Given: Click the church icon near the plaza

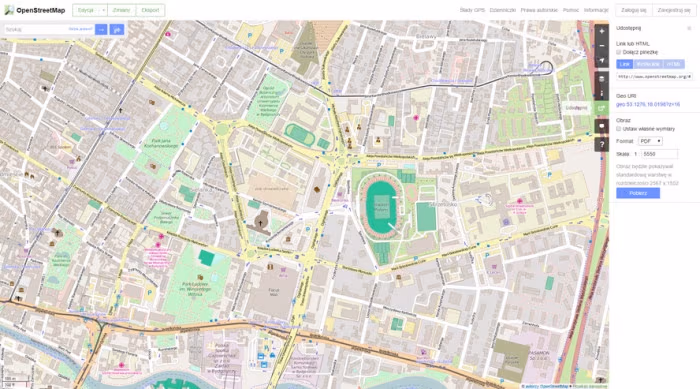Looking at the screenshot, I should coord(260,222).
